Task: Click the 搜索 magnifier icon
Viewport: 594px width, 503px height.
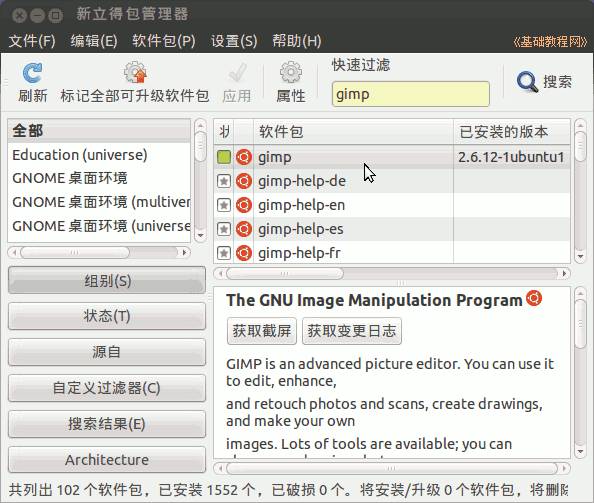Action: [527, 81]
